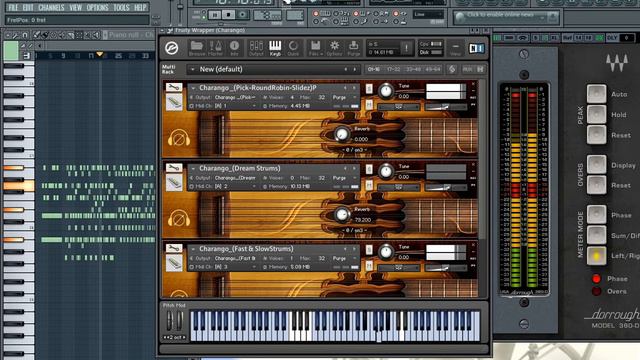Solo the Dream Strums instrument with S button

point(369,169)
